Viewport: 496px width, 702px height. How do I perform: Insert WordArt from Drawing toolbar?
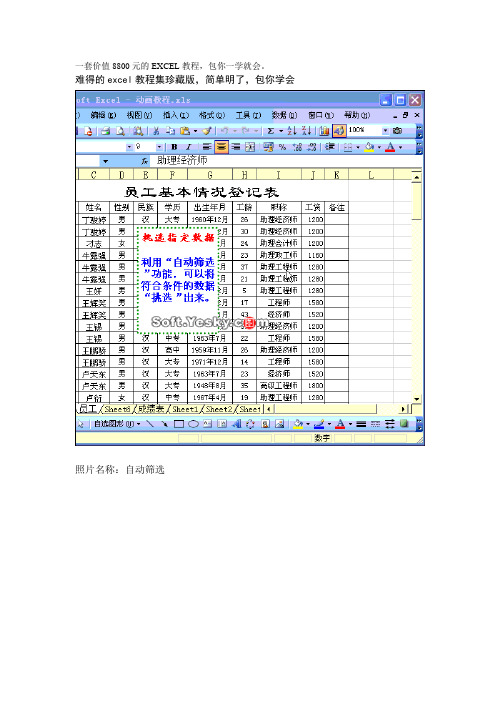(x=236, y=424)
